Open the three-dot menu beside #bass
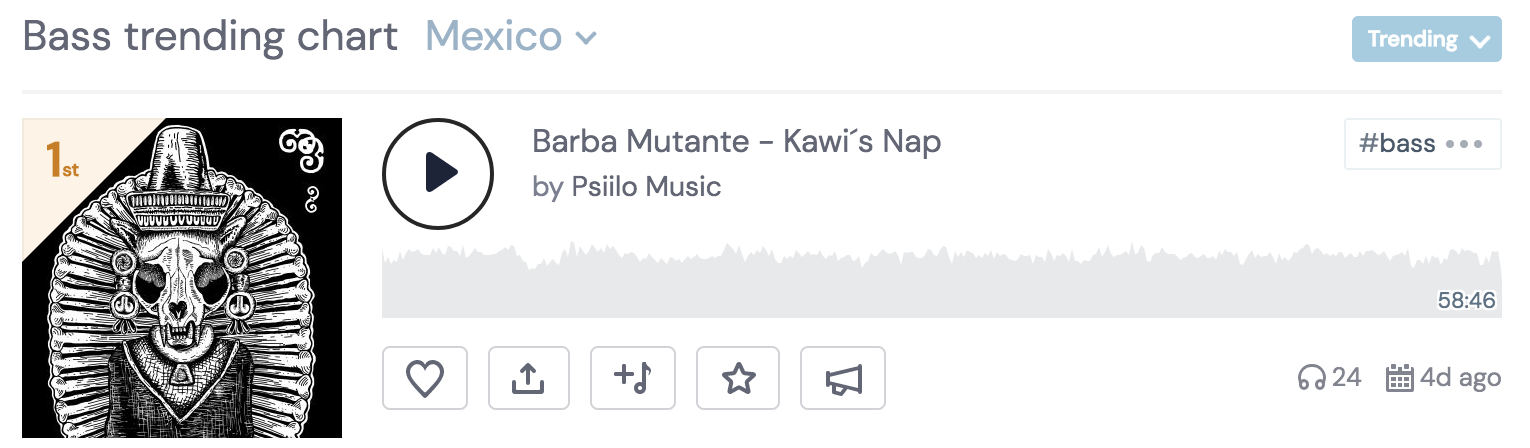The image size is (1530, 448). (x=1464, y=144)
